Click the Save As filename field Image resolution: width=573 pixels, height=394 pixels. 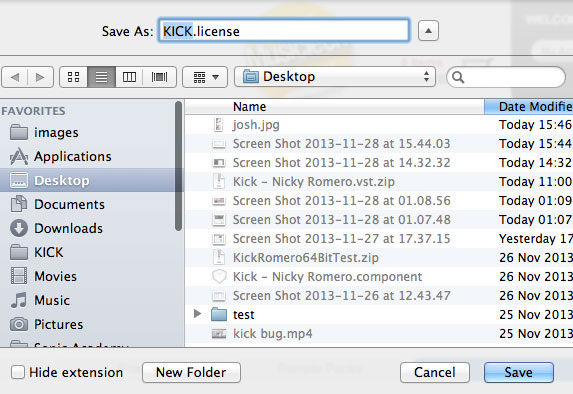tap(284, 31)
